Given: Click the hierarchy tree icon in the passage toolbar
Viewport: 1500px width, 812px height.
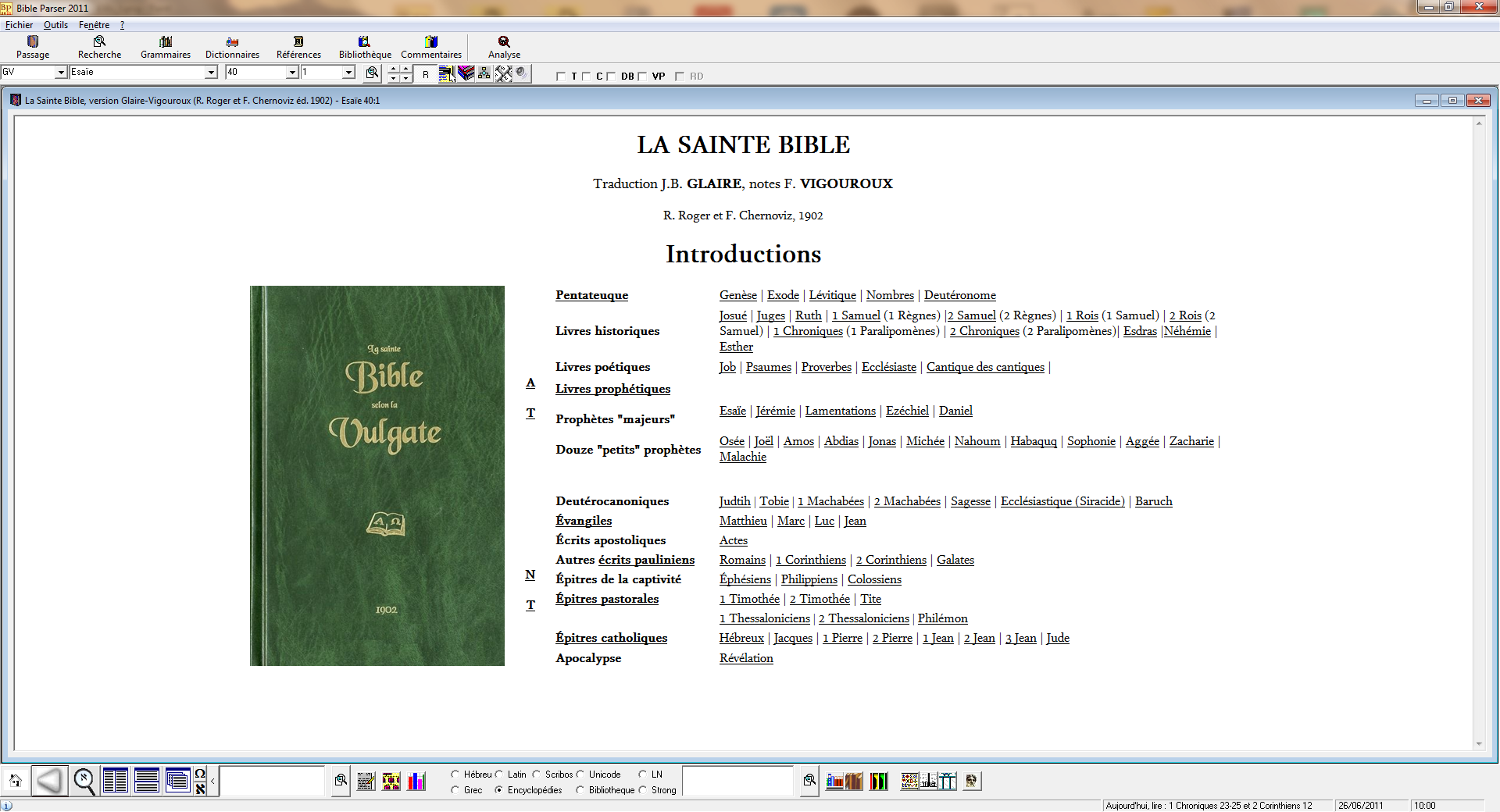Looking at the screenshot, I should [484, 73].
